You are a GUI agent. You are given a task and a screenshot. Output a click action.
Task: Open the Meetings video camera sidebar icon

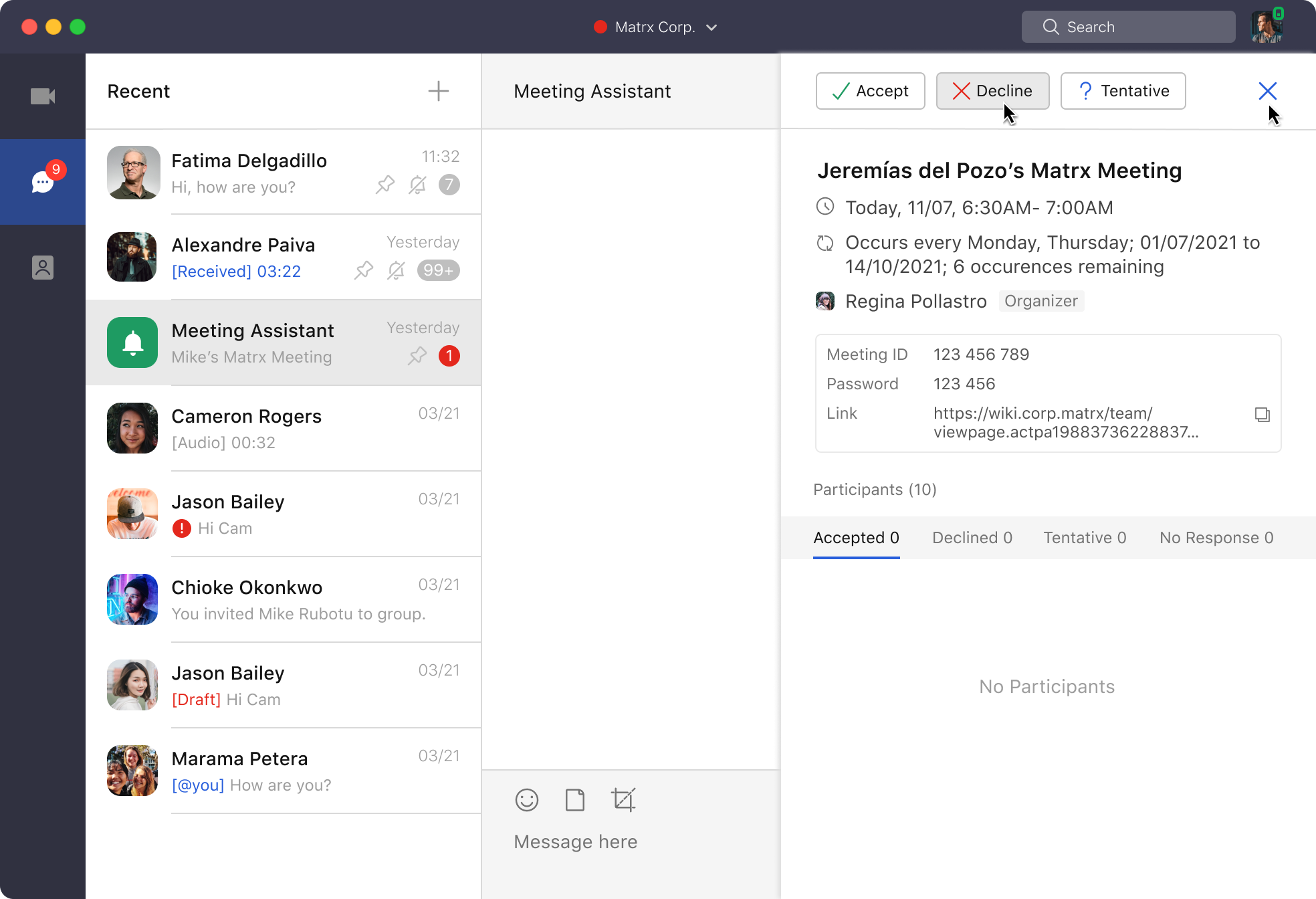[x=43, y=96]
